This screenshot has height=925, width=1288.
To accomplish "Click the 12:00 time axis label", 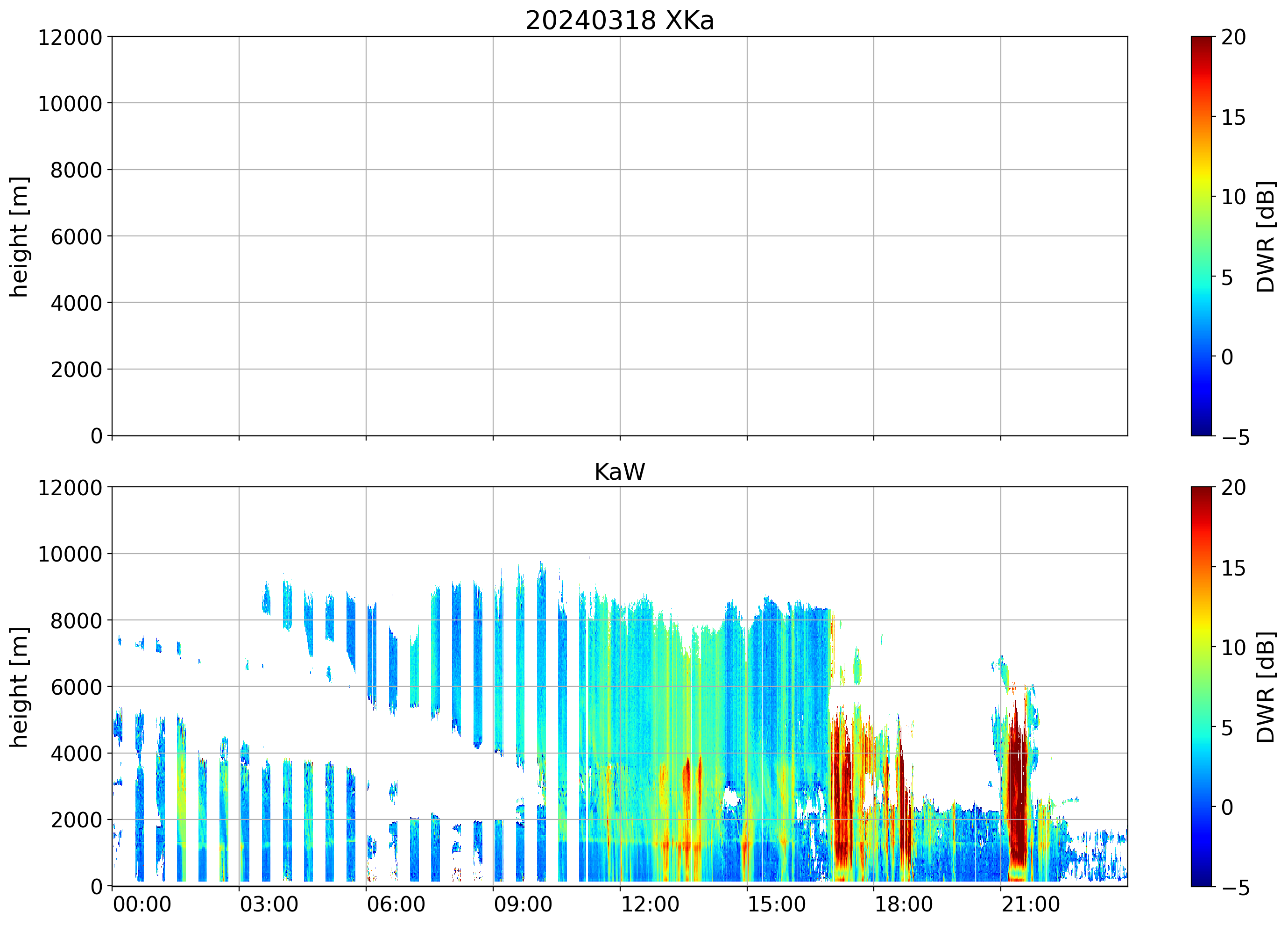I will tap(650, 904).
